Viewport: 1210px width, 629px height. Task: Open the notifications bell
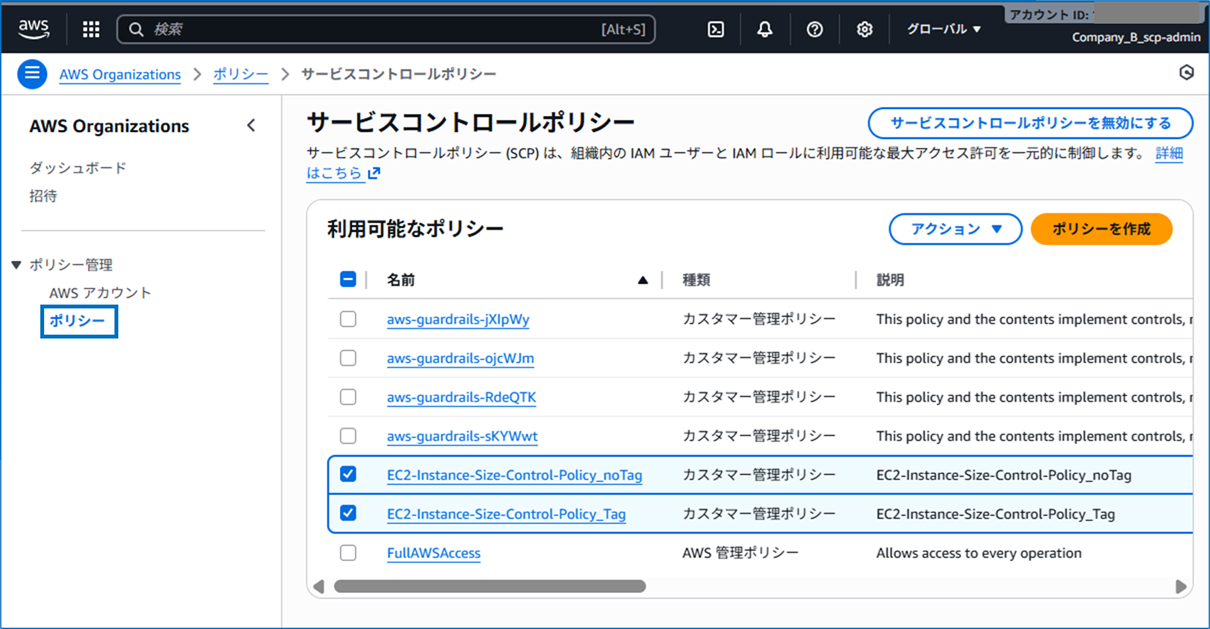pos(764,28)
